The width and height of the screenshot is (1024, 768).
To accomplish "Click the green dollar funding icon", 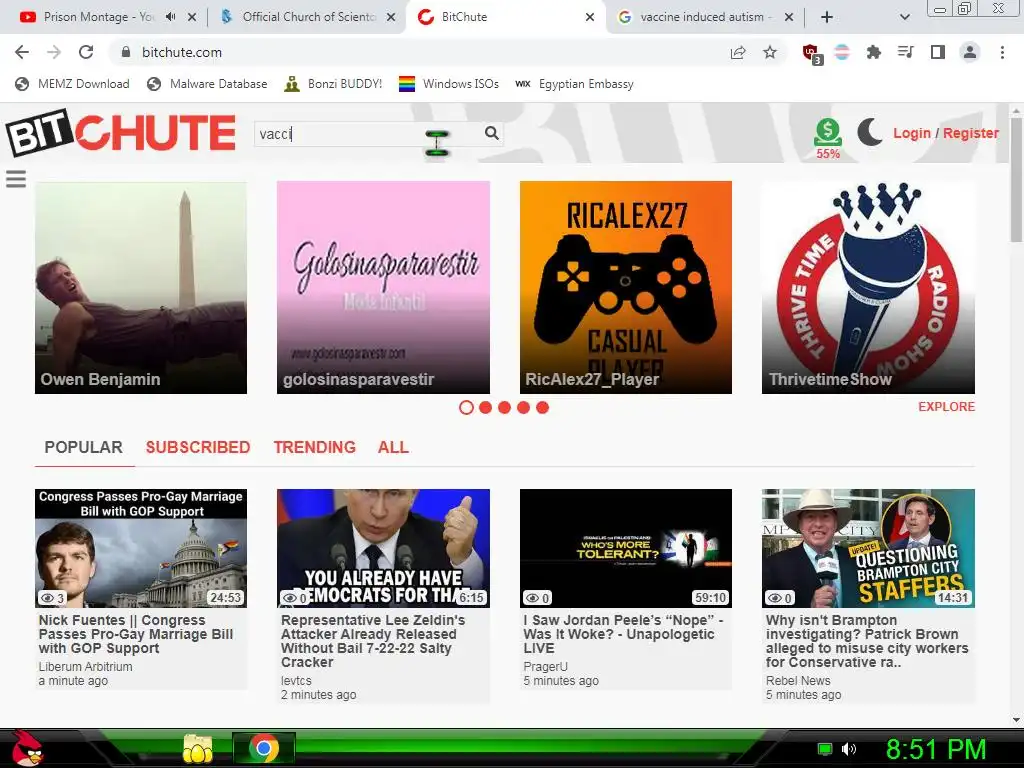I will point(827,133).
